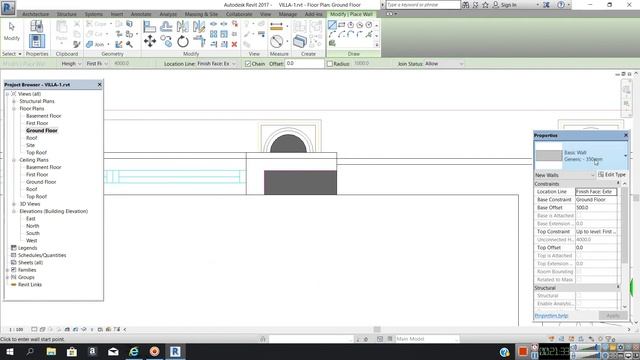Open the Location Line dropdown in options bar

(x=216, y=64)
